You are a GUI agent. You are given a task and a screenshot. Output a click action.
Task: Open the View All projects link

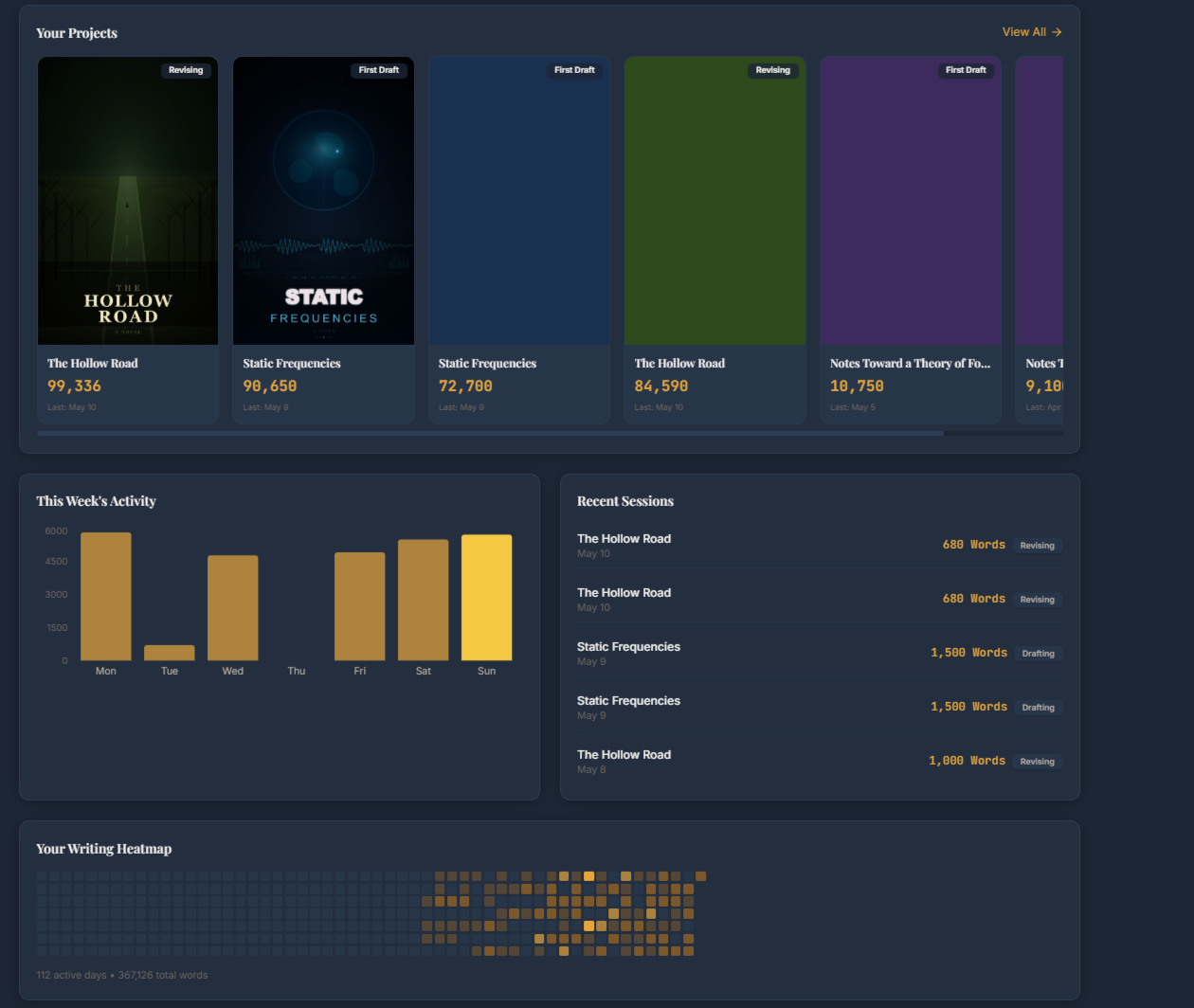click(x=1032, y=32)
